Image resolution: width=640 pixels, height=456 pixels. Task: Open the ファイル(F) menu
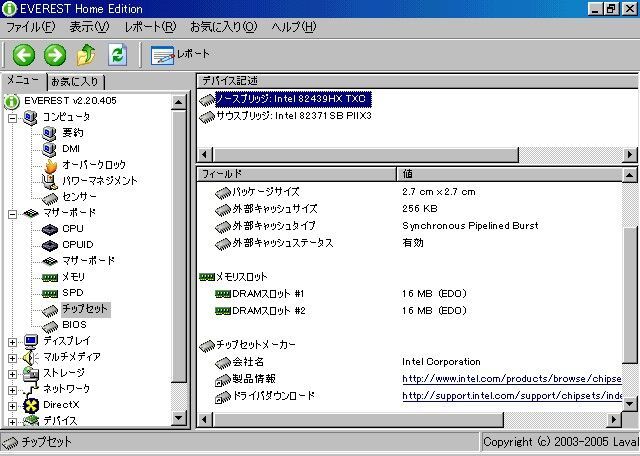coord(31,27)
